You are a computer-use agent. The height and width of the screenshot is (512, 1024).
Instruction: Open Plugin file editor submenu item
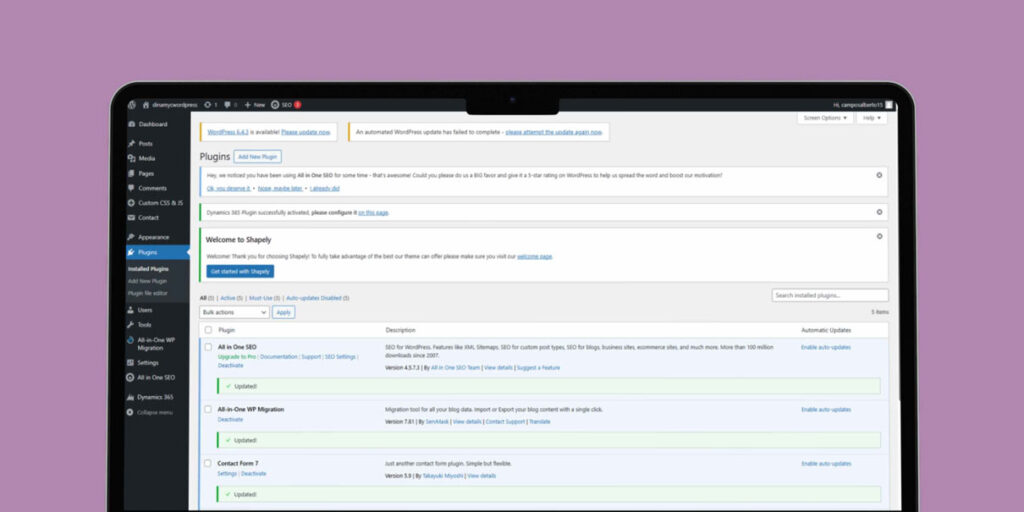point(148,293)
